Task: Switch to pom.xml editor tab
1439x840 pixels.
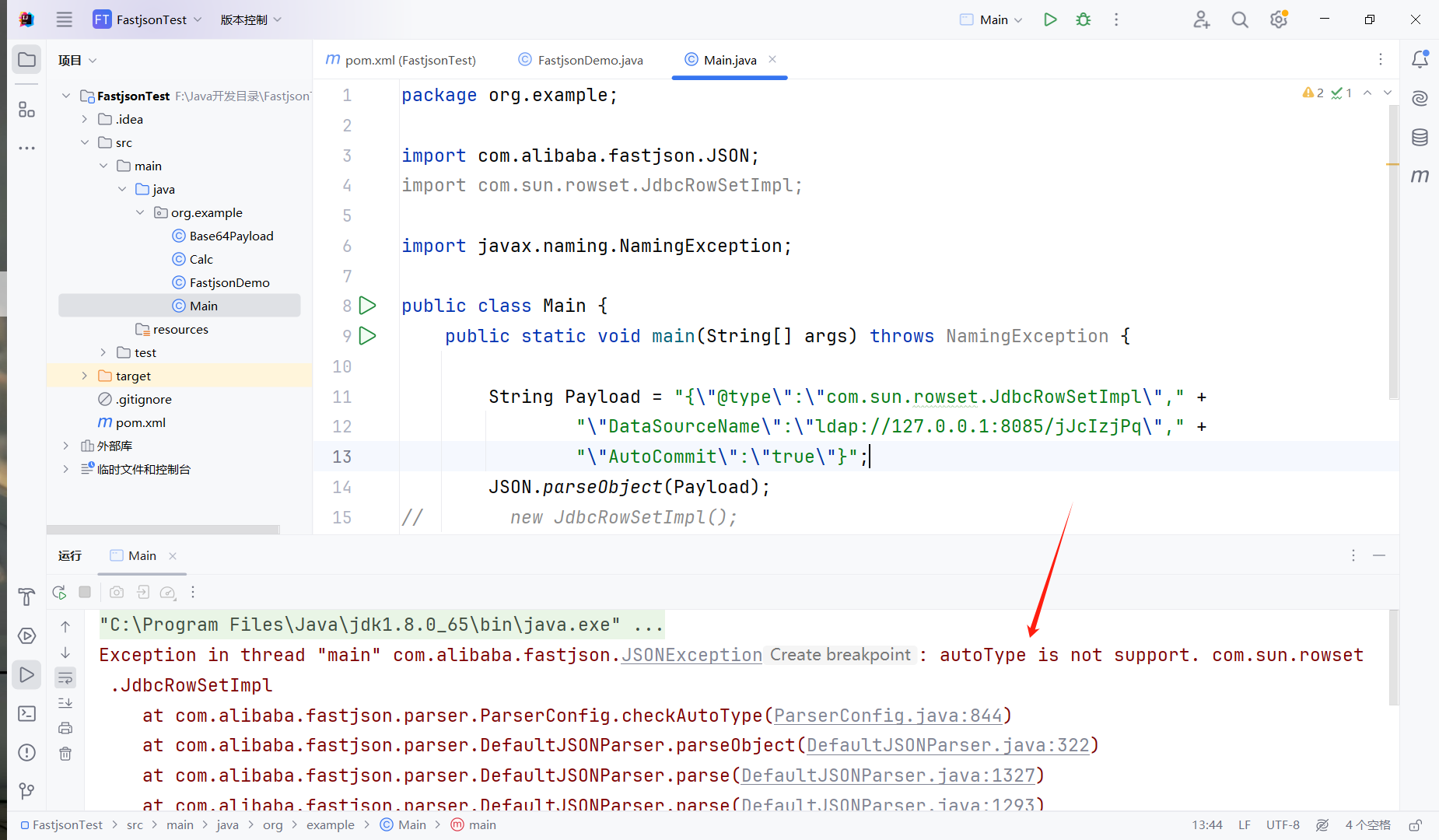Action: coord(401,60)
